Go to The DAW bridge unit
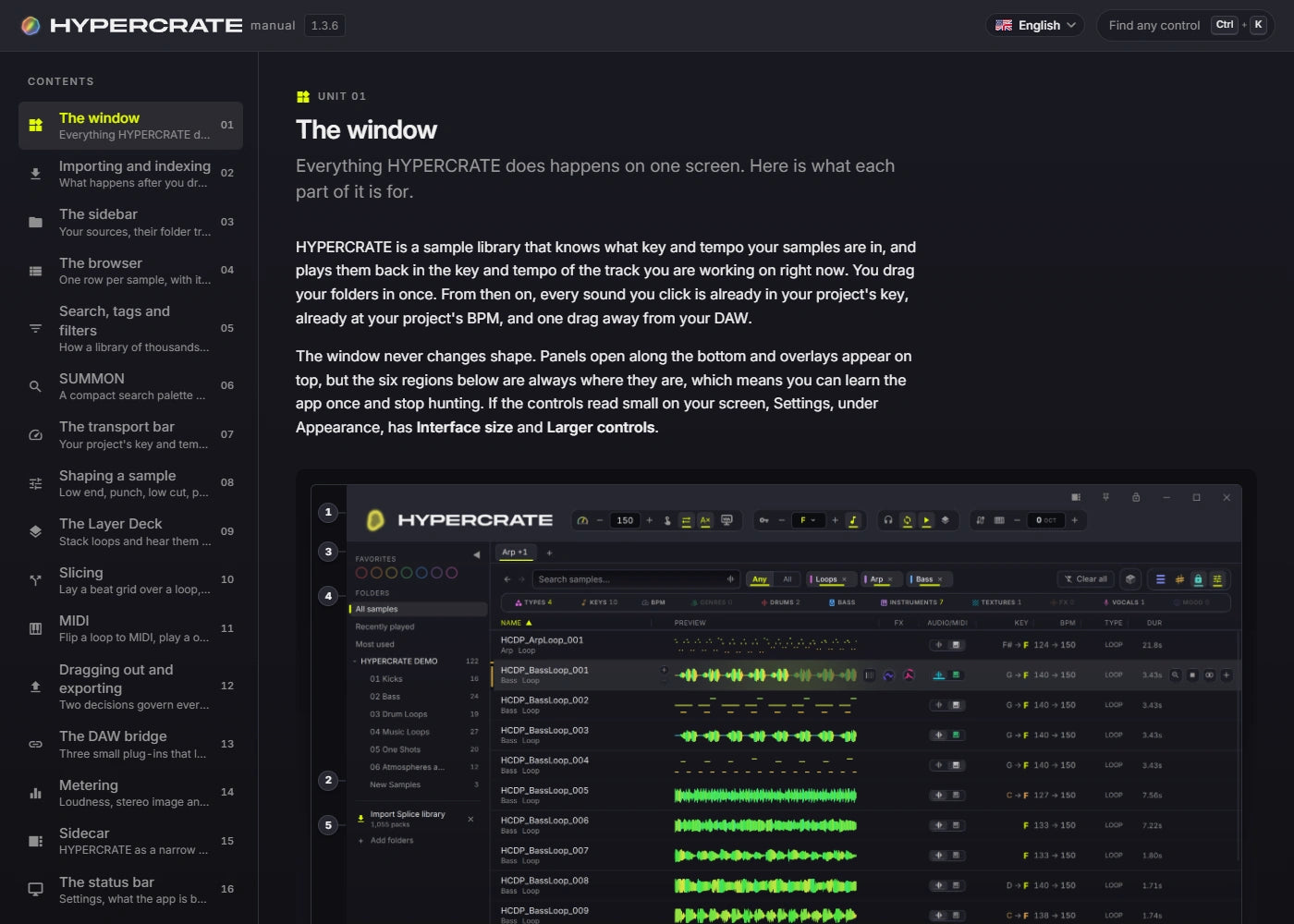This screenshot has height=924, width=1294. (x=130, y=744)
